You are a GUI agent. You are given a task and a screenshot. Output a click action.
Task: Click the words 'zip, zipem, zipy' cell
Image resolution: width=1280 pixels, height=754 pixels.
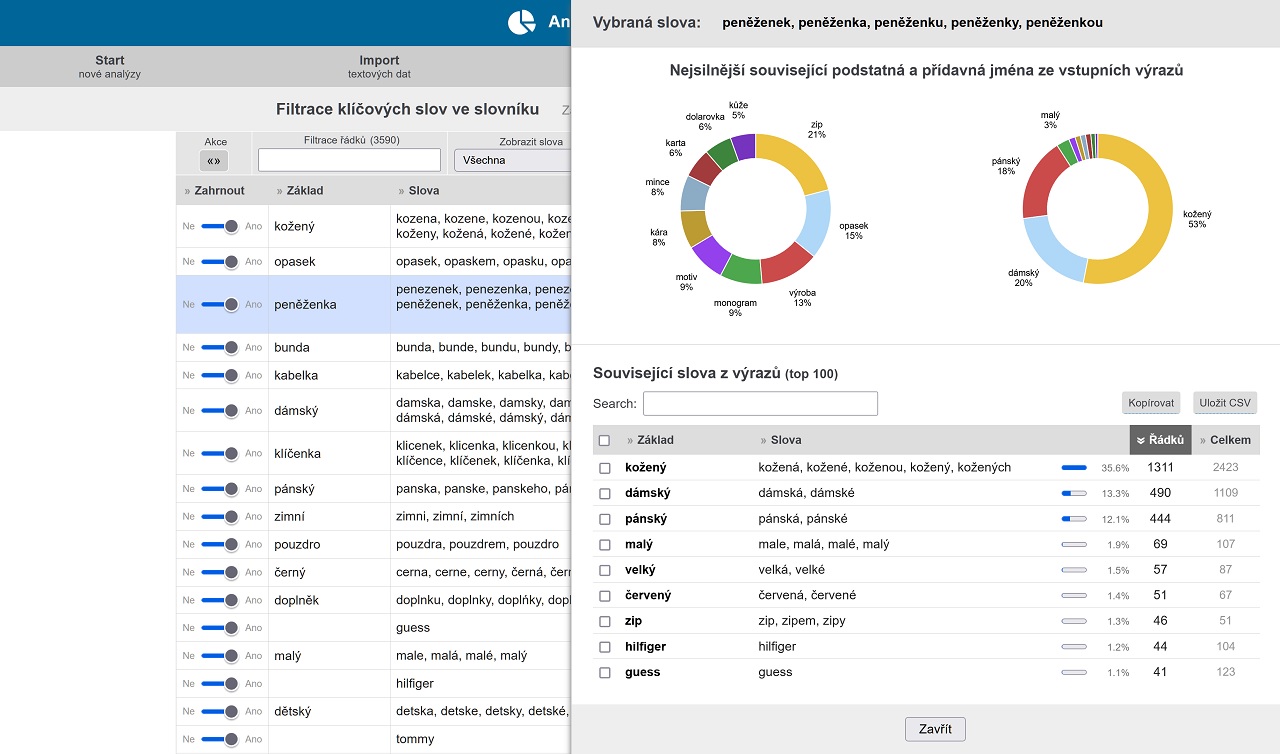click(802, 621)
